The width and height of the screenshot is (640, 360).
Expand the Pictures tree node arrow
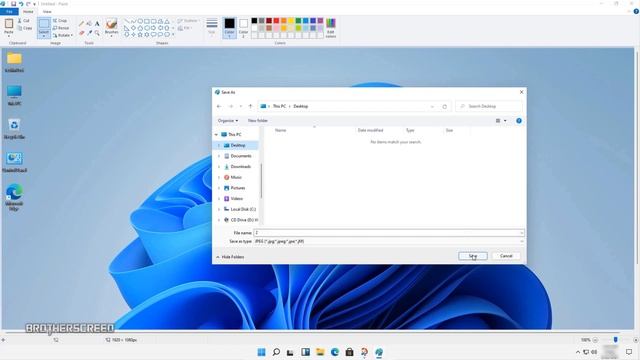(x=219, y=188)
